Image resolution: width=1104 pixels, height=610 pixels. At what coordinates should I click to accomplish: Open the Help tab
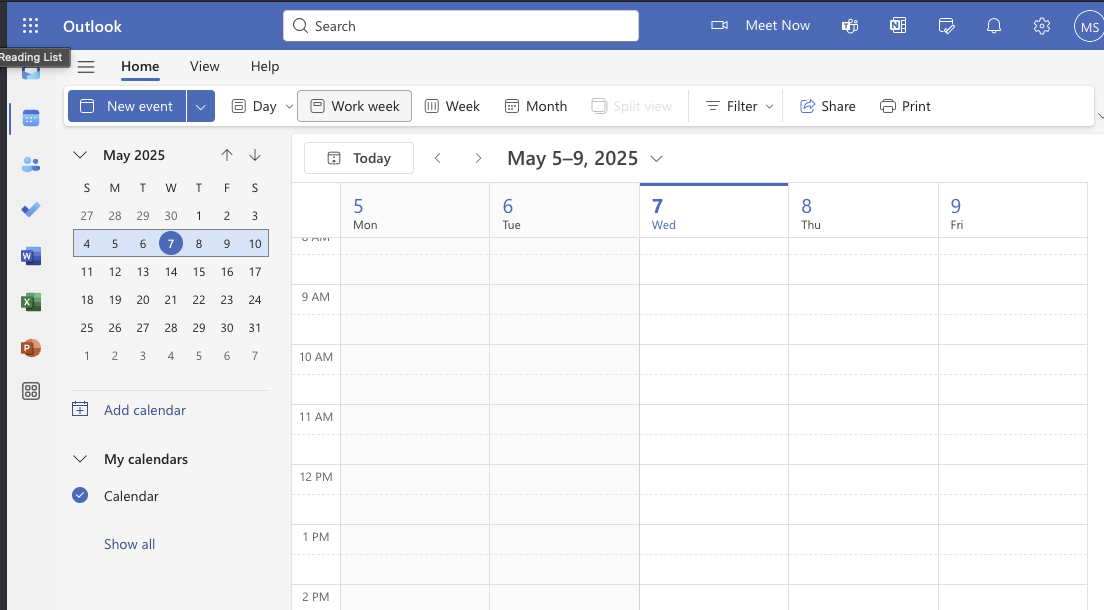click(x=265, y=66)
